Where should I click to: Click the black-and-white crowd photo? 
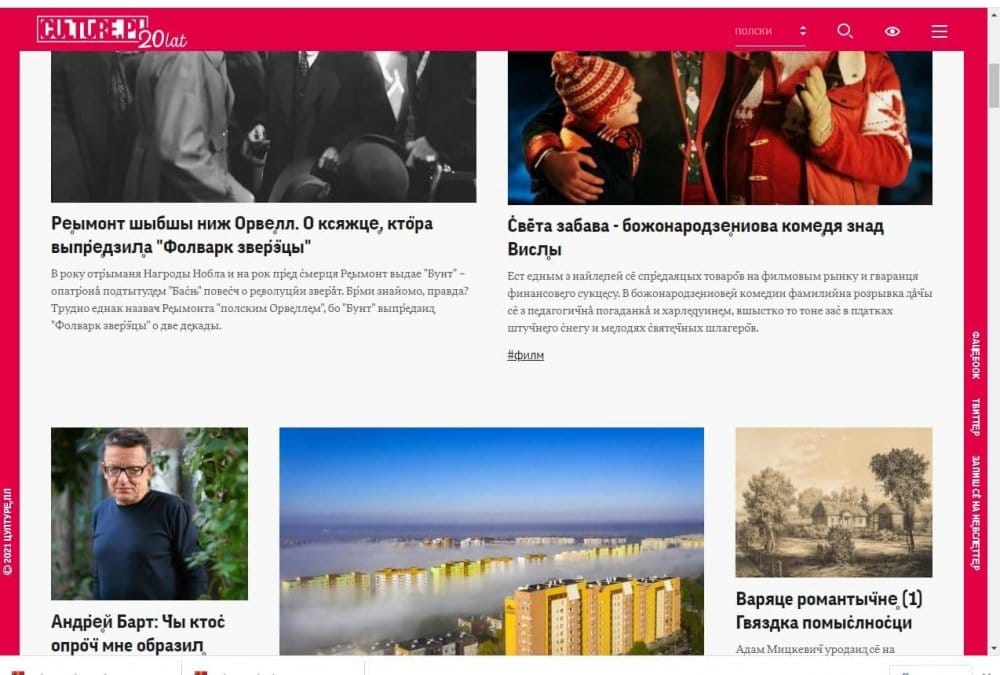coord(263,126)
